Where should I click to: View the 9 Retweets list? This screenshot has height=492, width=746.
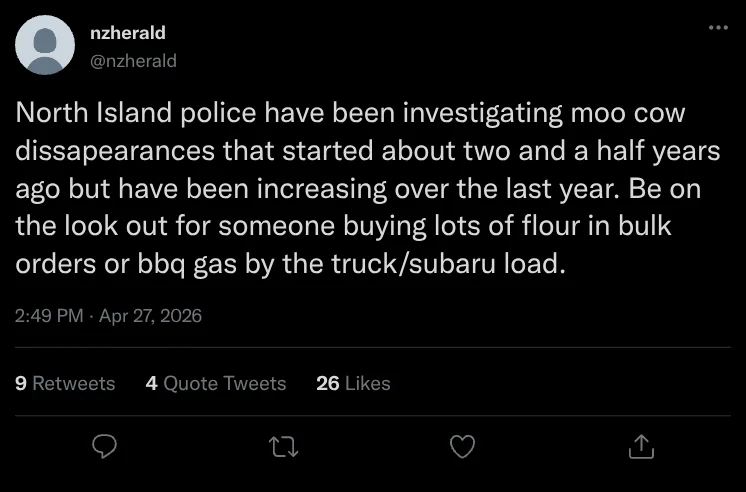point(66,383)
